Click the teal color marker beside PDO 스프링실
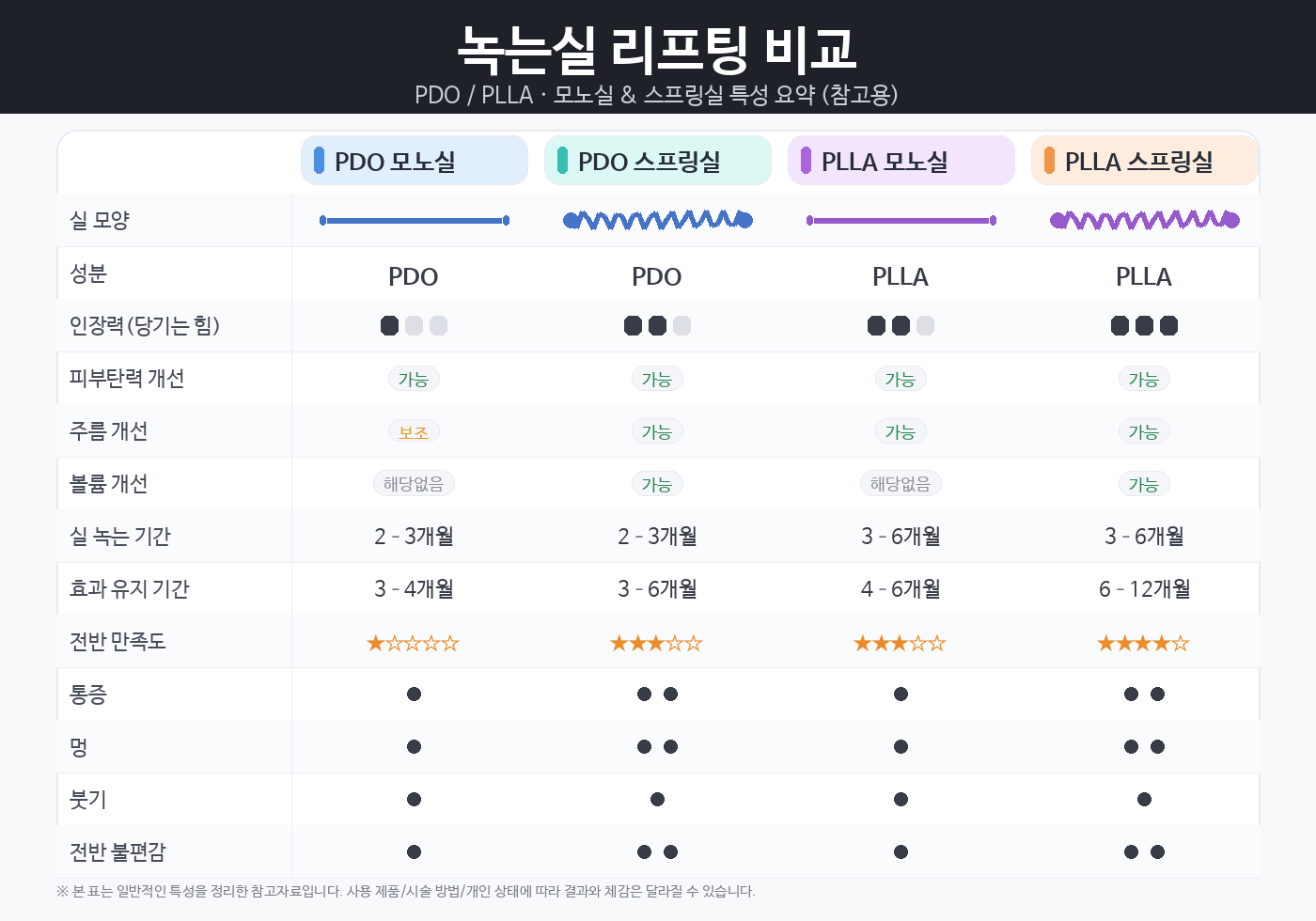 pyautogui.click(x=562, y=161)
